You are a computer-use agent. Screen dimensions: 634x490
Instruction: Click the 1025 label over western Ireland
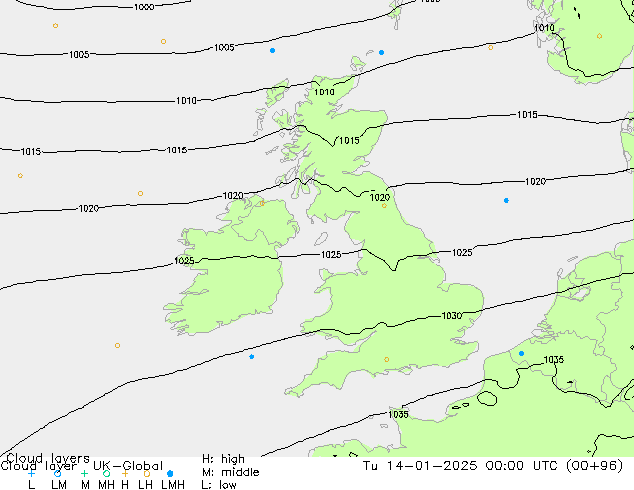184,261
